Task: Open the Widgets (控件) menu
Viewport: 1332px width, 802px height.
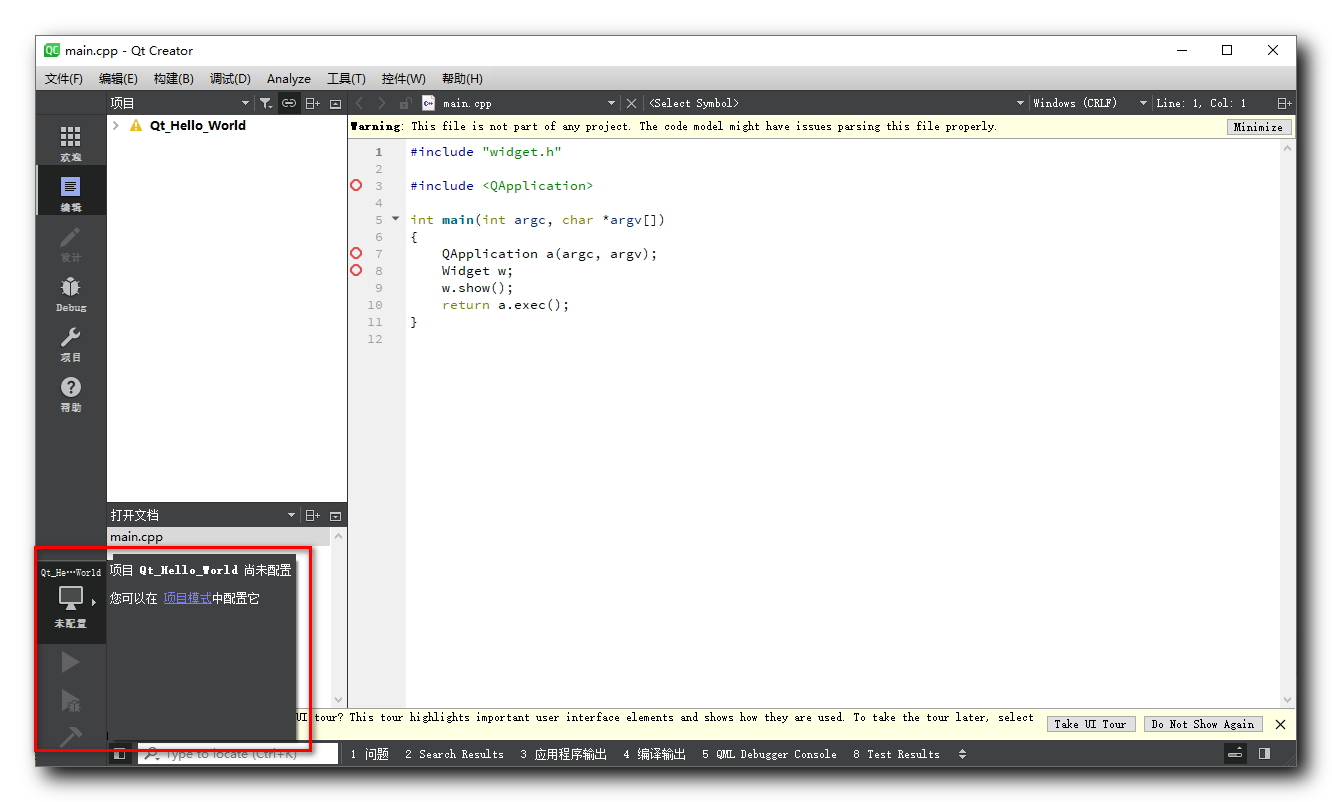Action: click(x=403, y=79)
